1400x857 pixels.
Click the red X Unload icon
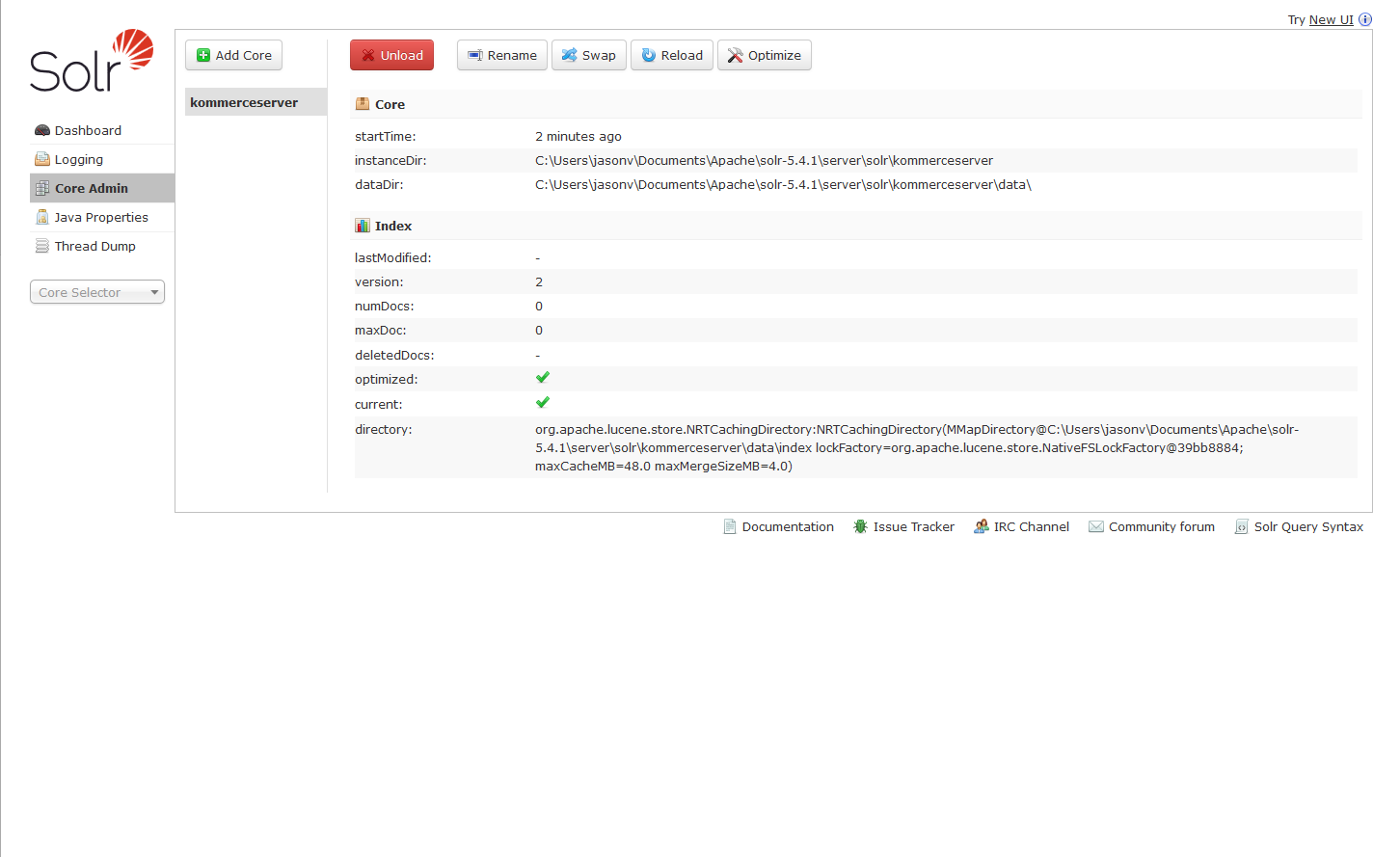pos(368,56)
